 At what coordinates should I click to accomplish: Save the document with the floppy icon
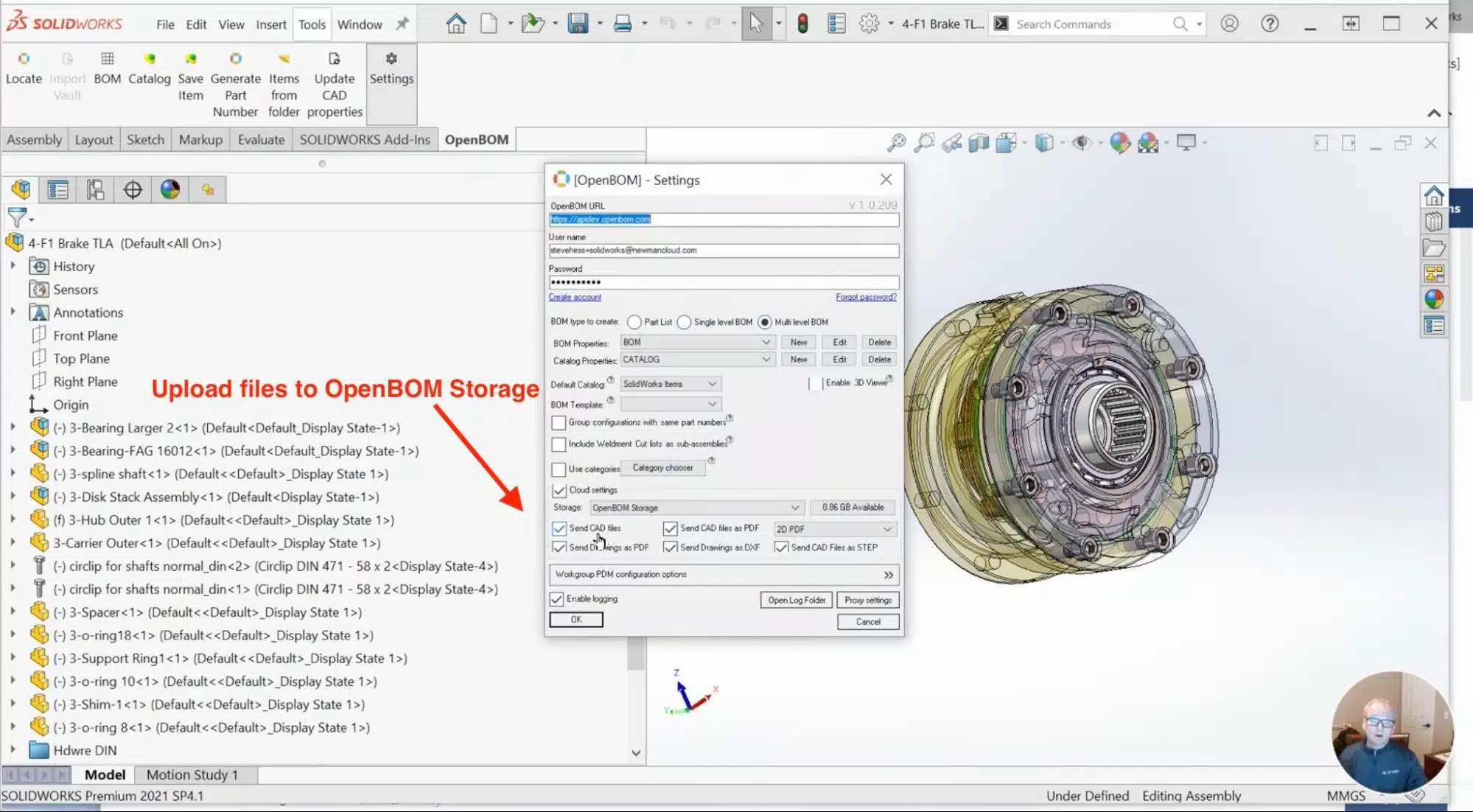point(578,24)
